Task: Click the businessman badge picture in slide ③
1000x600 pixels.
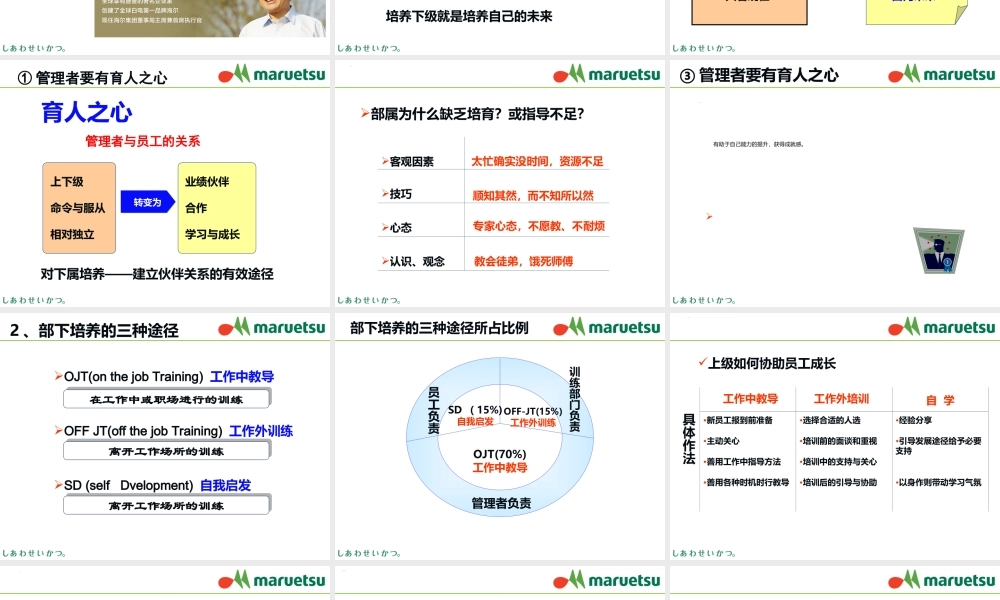Action: point(938,251)
